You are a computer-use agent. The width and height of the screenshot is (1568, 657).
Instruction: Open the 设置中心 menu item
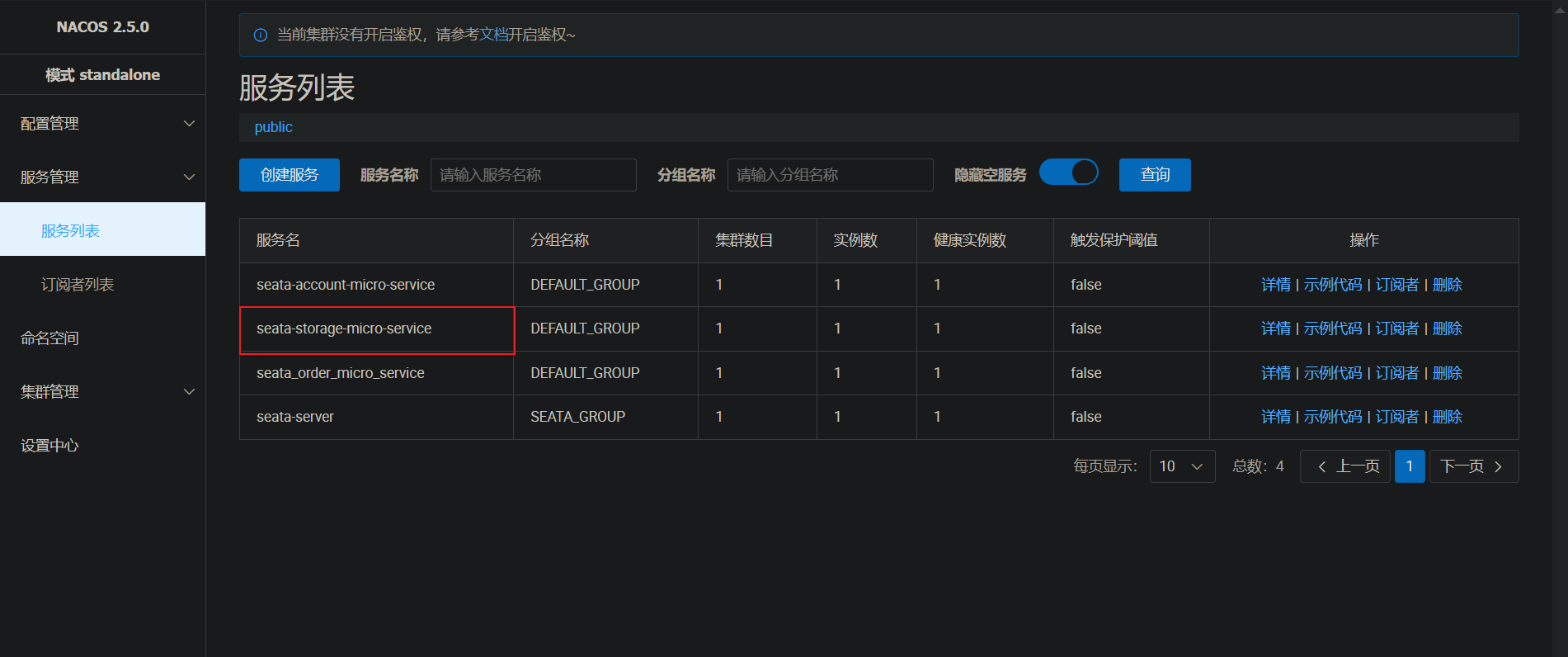[50, 446]
